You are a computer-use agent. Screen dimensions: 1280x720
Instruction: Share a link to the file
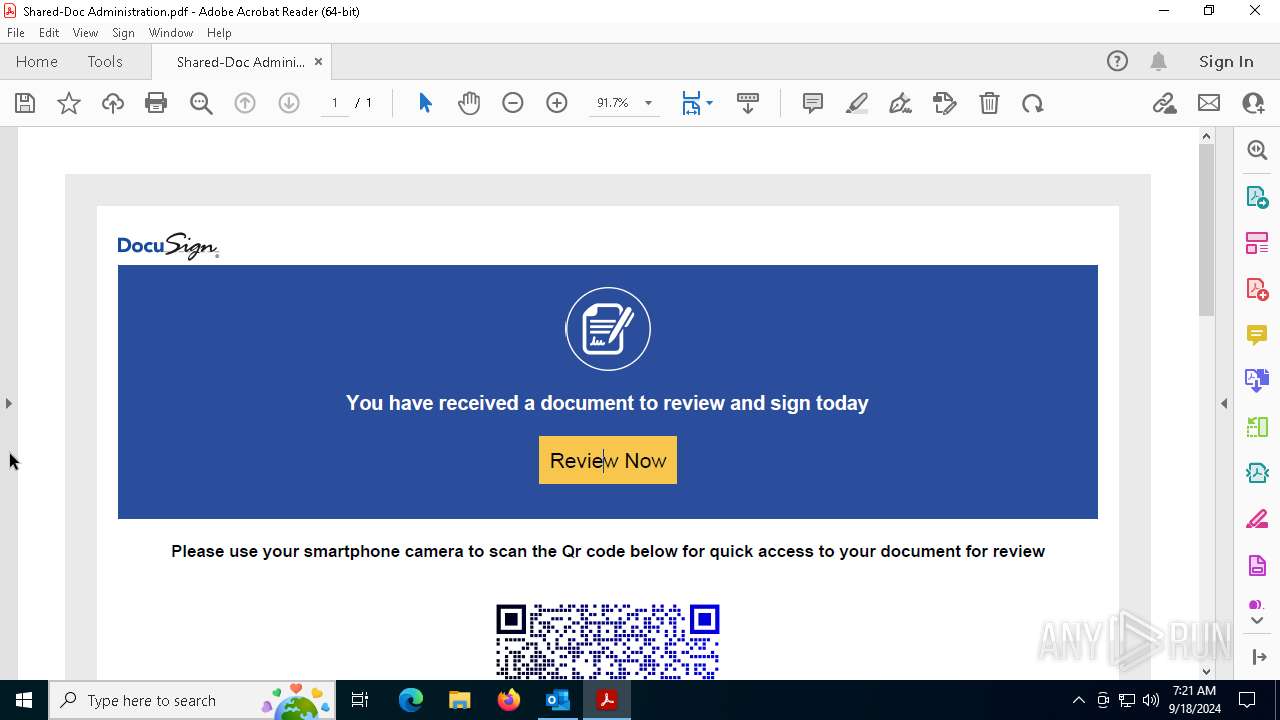pyautogui.click(x=1164, y=103)
